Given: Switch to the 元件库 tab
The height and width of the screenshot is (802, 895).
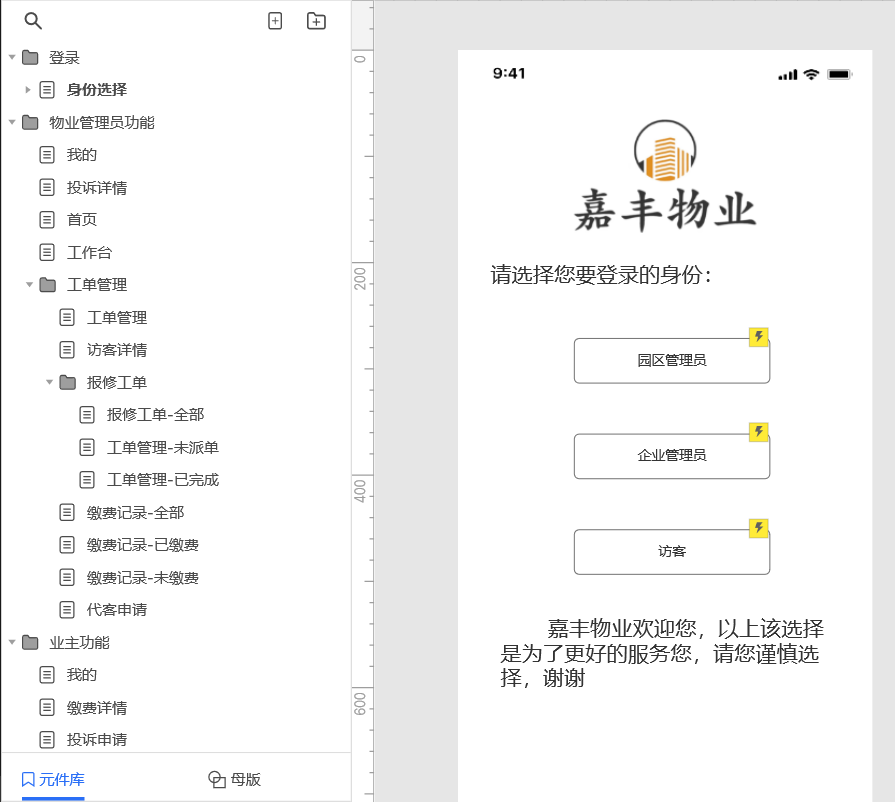Looking at the screenshot, I should coord(53,779).
